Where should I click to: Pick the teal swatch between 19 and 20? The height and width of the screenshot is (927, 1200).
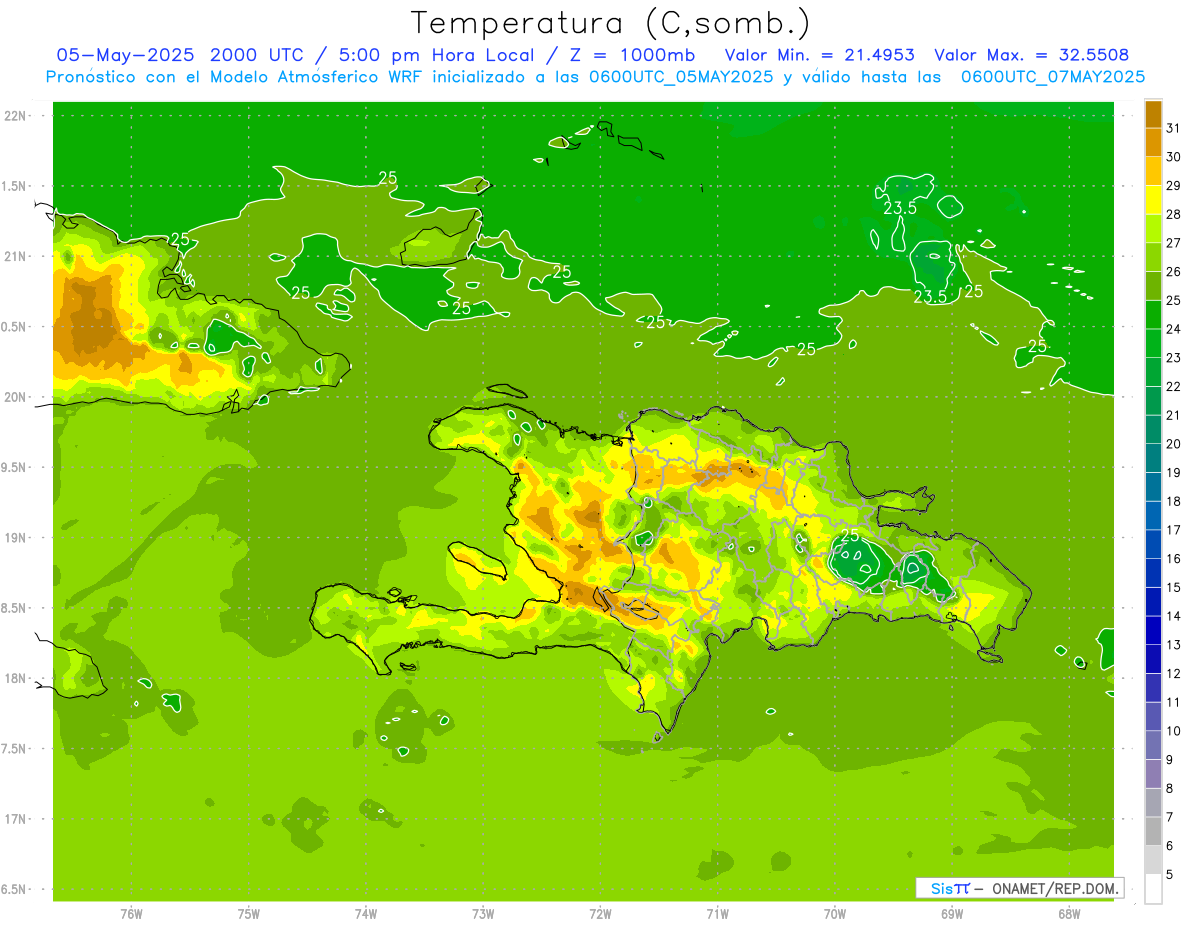1153,458
